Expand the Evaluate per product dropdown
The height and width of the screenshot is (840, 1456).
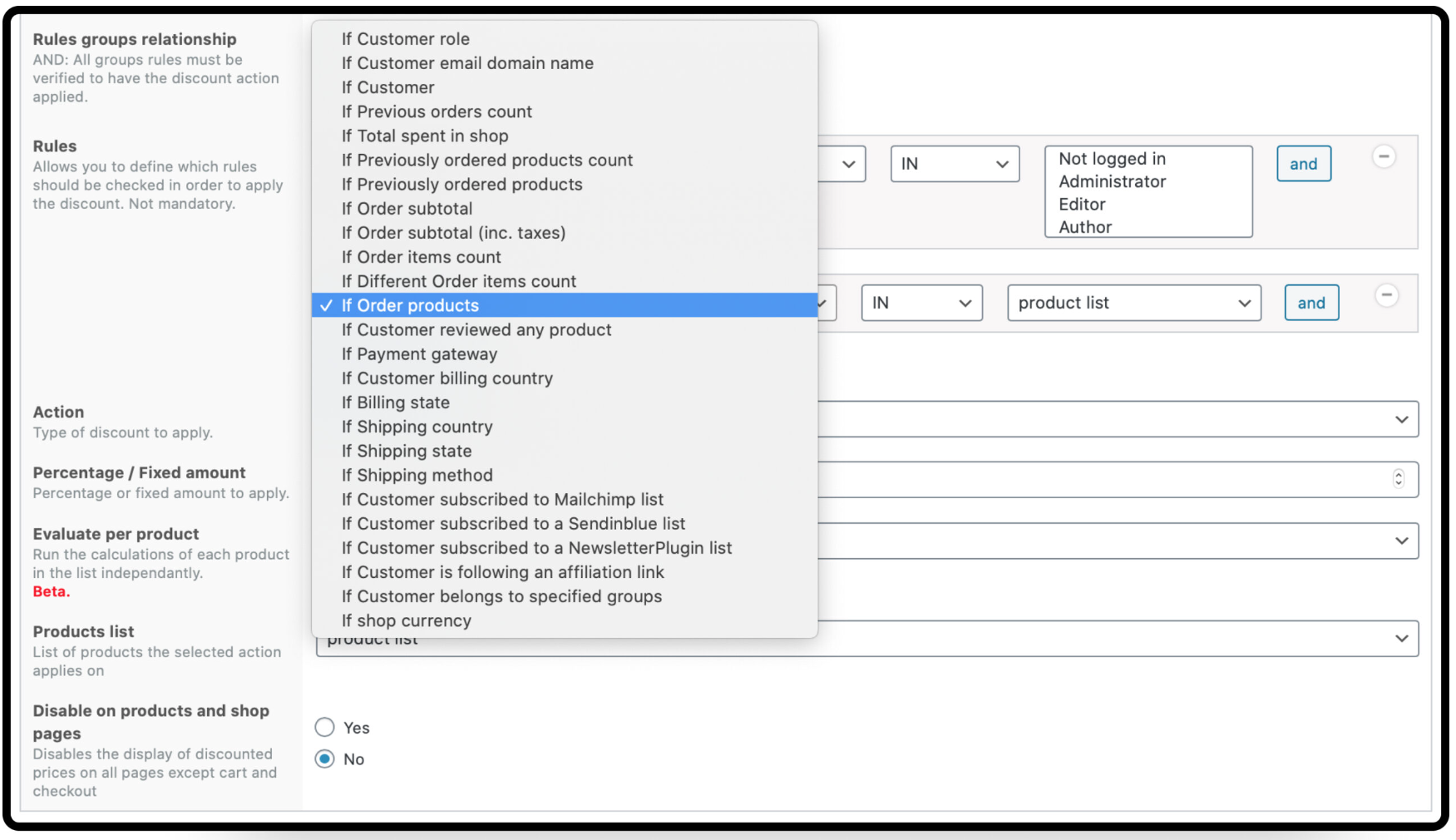point(1114,541)
